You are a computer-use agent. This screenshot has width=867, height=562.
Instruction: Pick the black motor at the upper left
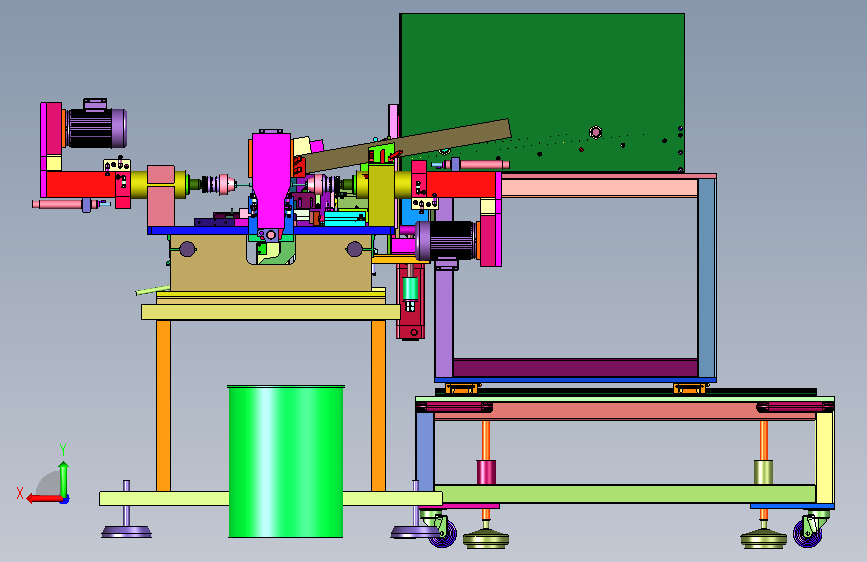[x=96, y=128]
